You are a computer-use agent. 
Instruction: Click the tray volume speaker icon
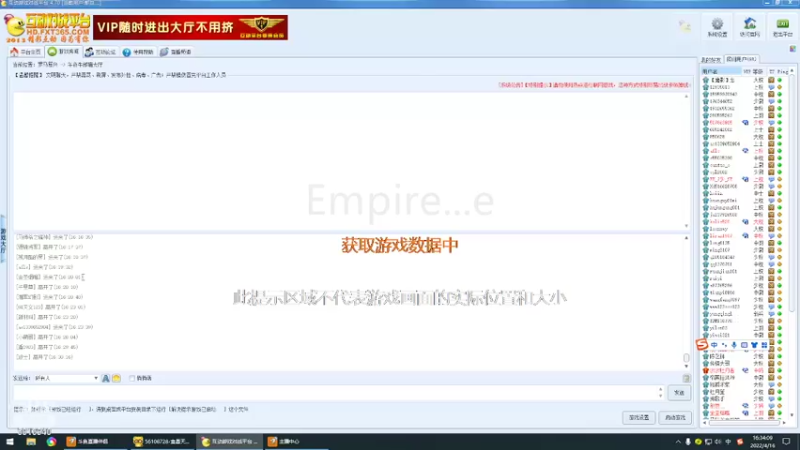point(718,442)
